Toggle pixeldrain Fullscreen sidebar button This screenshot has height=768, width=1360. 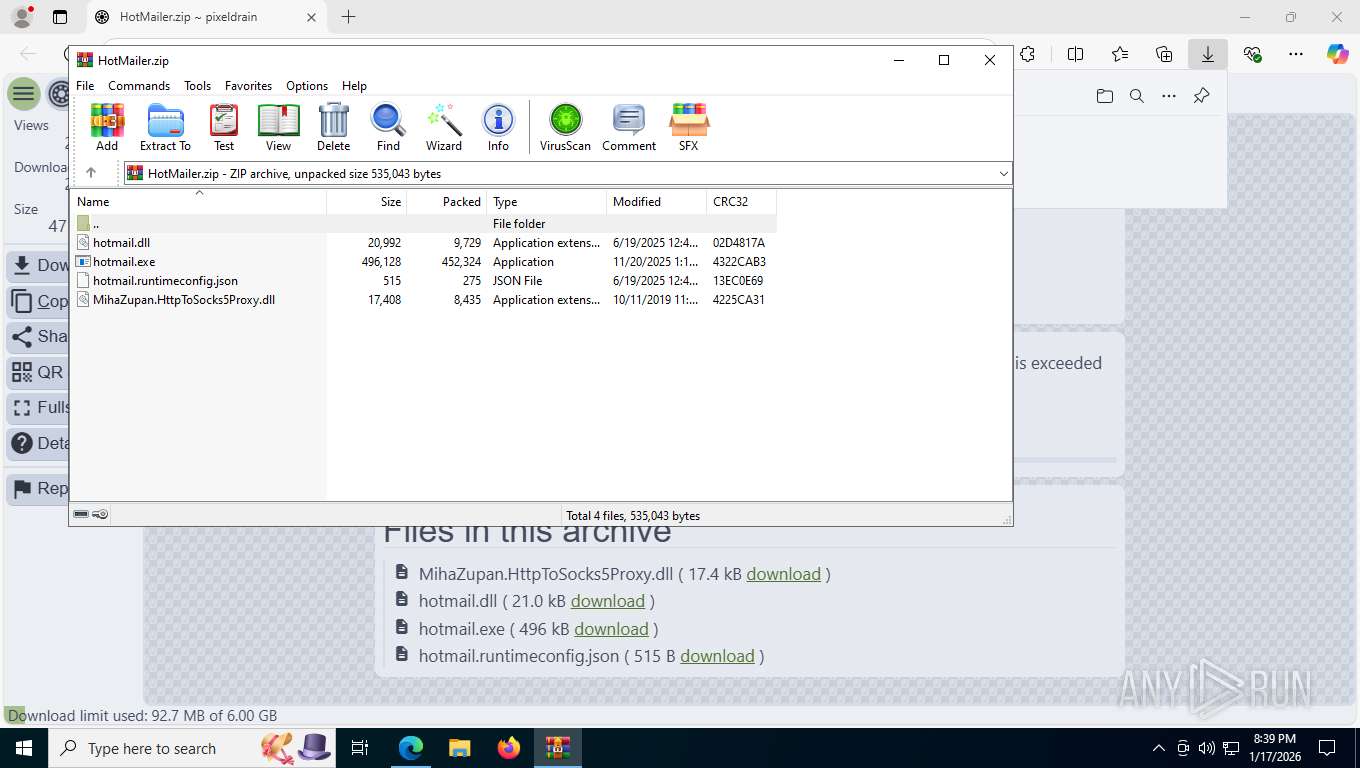38,408
